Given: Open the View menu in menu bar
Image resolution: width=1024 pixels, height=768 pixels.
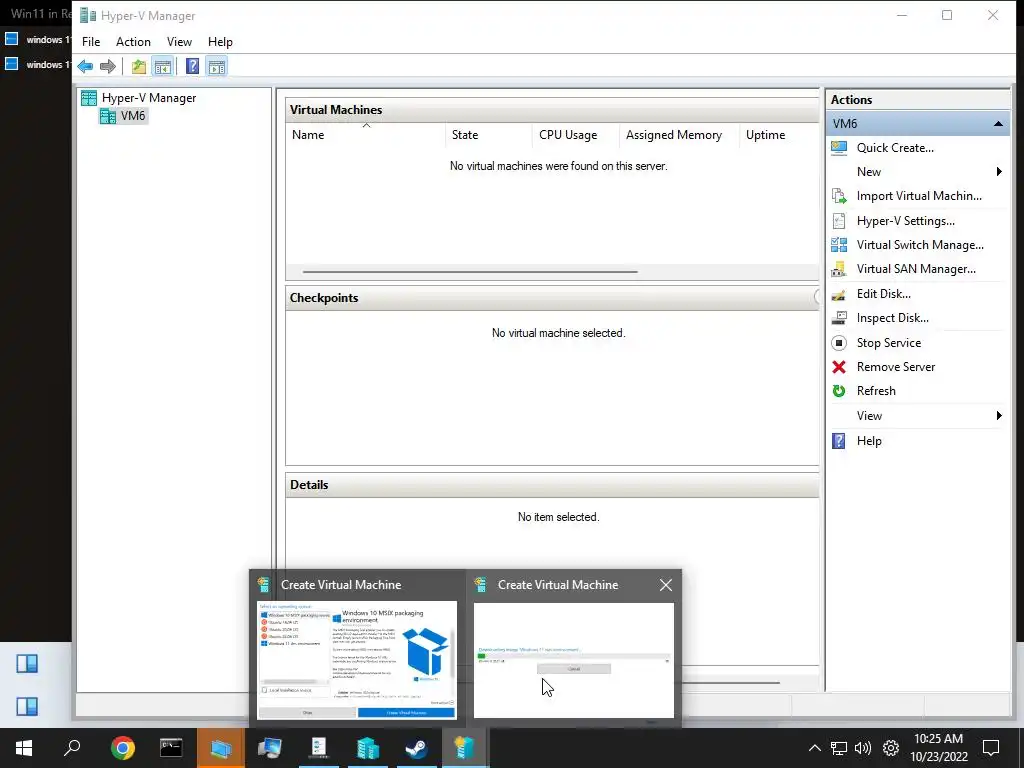Looking at the screenshot, I should [179, 42].
